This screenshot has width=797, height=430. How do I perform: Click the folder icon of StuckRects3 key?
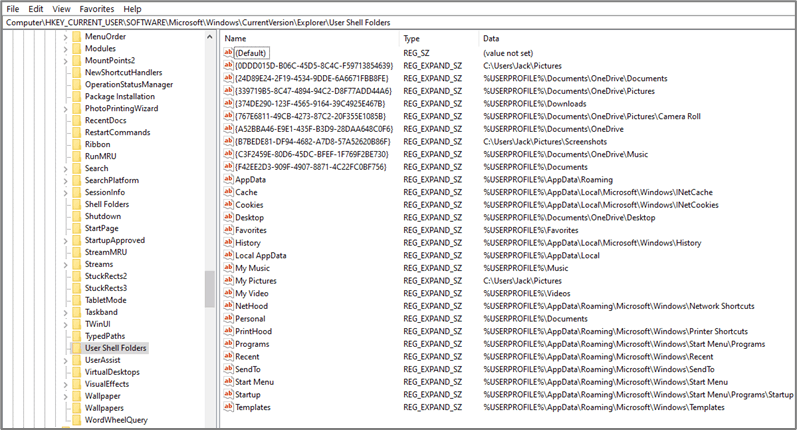tap(76, 288)
